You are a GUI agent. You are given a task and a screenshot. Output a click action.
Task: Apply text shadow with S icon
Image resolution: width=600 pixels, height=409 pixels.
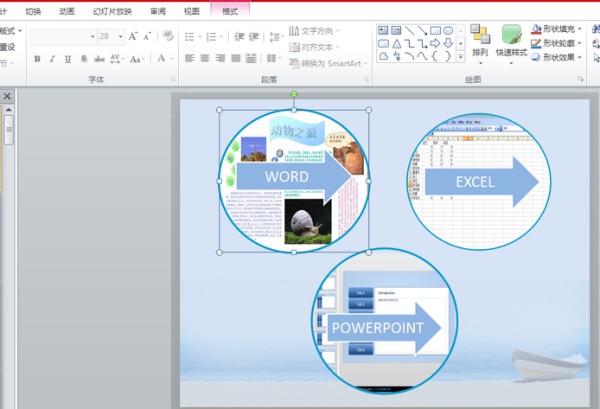click(83, 59)
